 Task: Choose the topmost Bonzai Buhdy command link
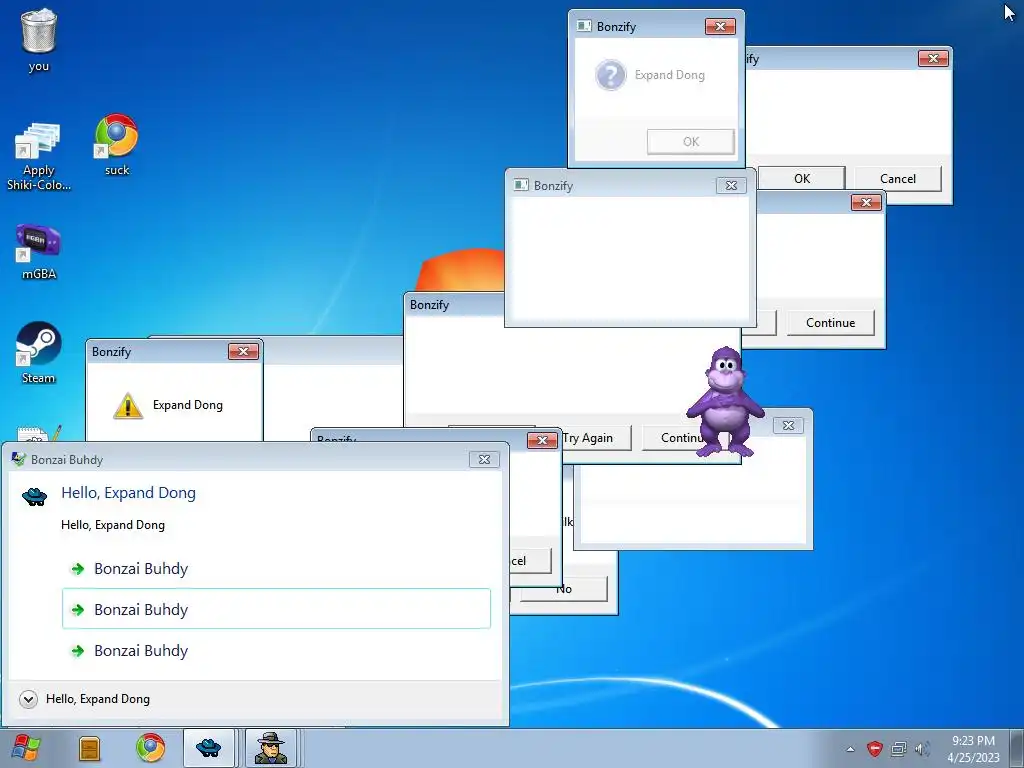[x=276, y=569]
